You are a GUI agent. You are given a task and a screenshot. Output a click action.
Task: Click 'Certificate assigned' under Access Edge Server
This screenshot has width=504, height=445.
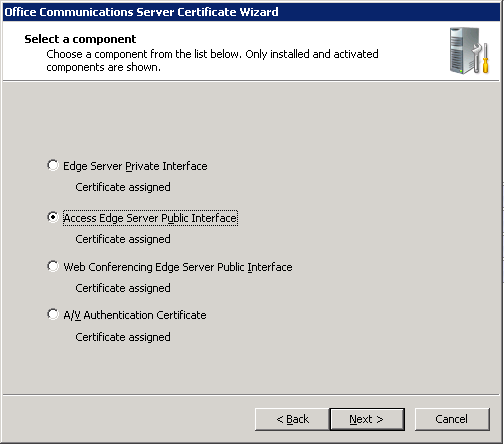pyautogui.click(x=123, y=239)
